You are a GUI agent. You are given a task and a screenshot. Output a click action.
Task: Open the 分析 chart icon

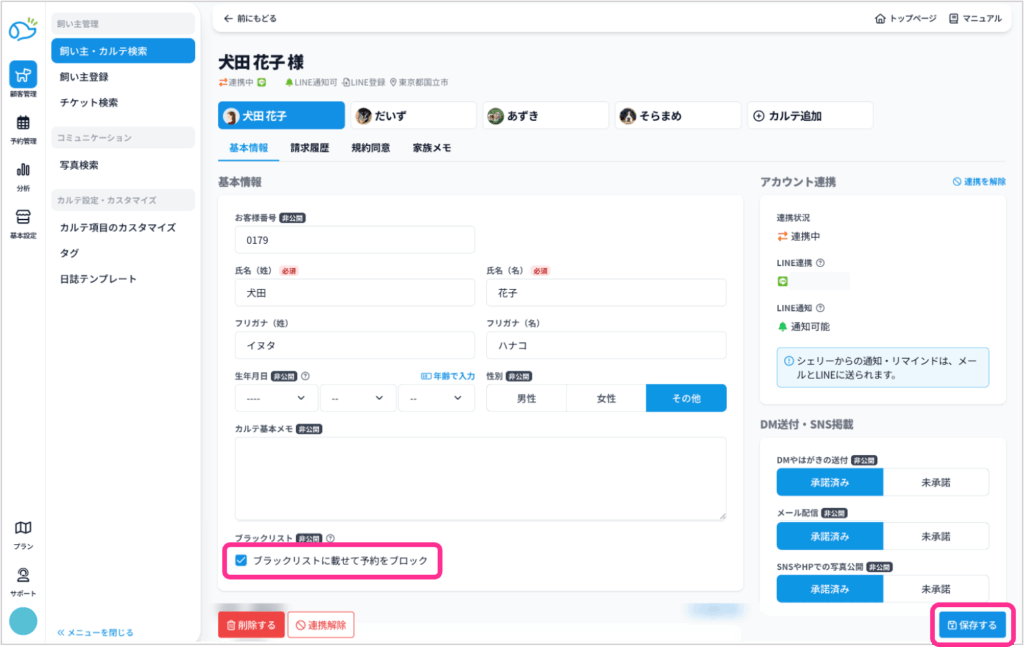23,171
